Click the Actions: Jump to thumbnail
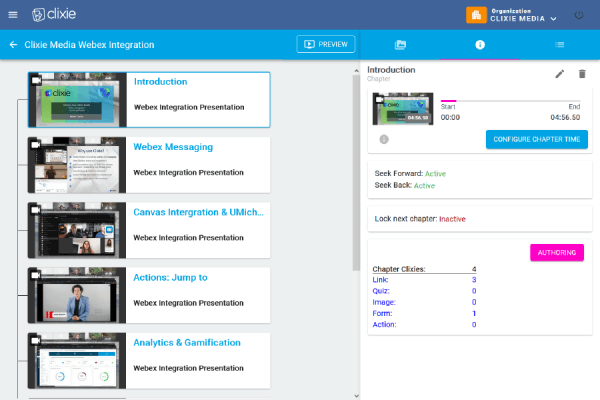The width and height of the screenshot is (600, 400). pyautogui.click(x=77, y=295)
